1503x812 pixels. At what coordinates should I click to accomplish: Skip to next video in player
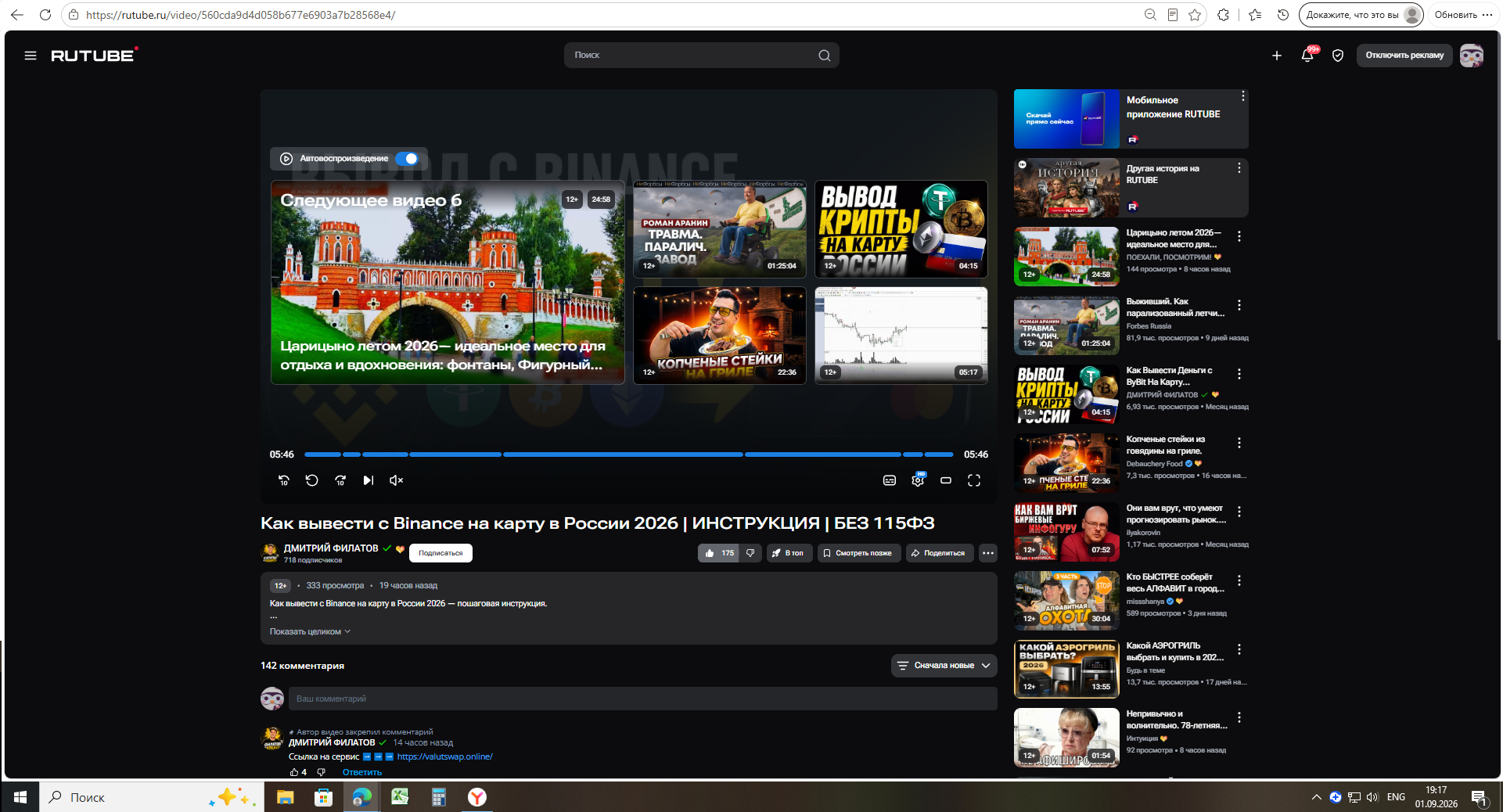[368, 480]
